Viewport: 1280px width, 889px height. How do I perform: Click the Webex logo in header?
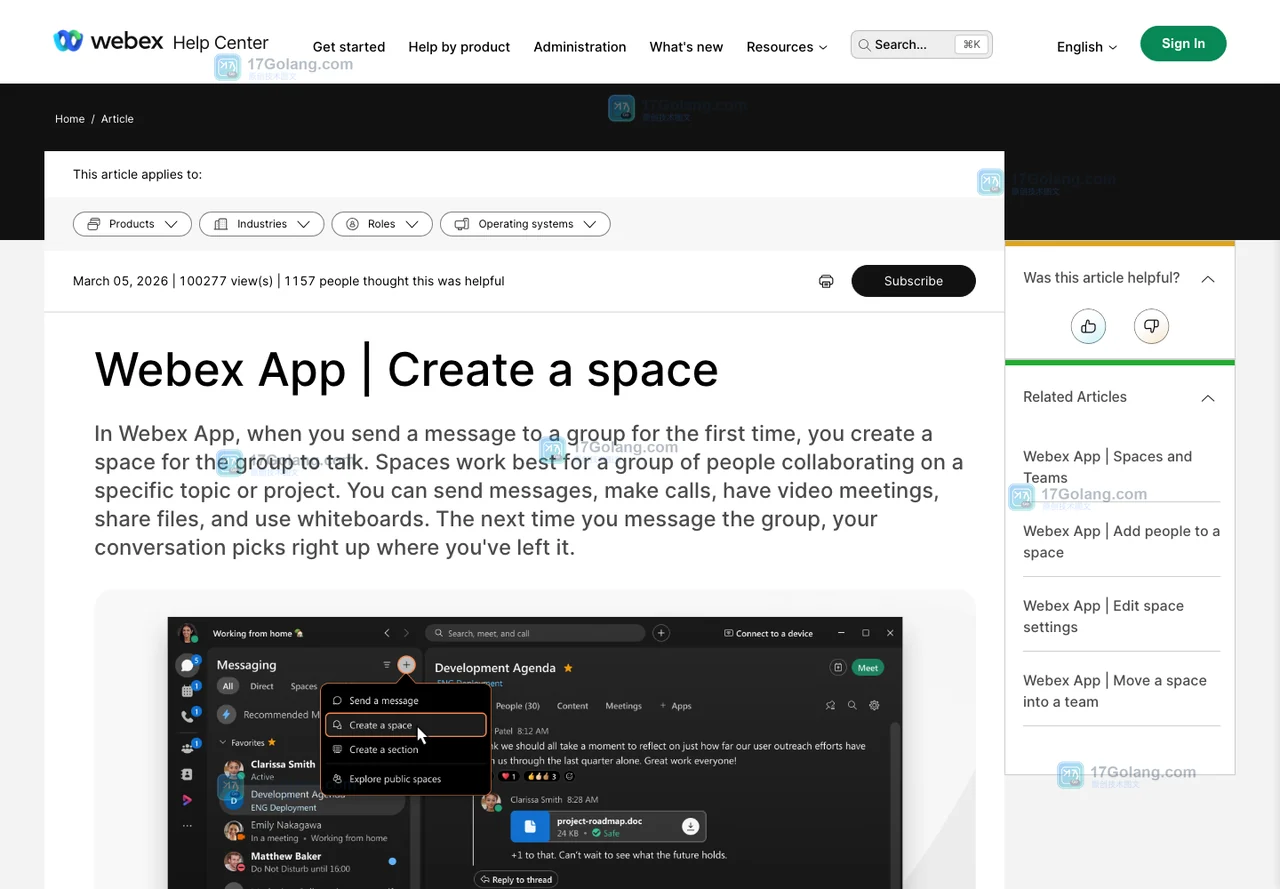pyautogui.click(x=108, y=41)
